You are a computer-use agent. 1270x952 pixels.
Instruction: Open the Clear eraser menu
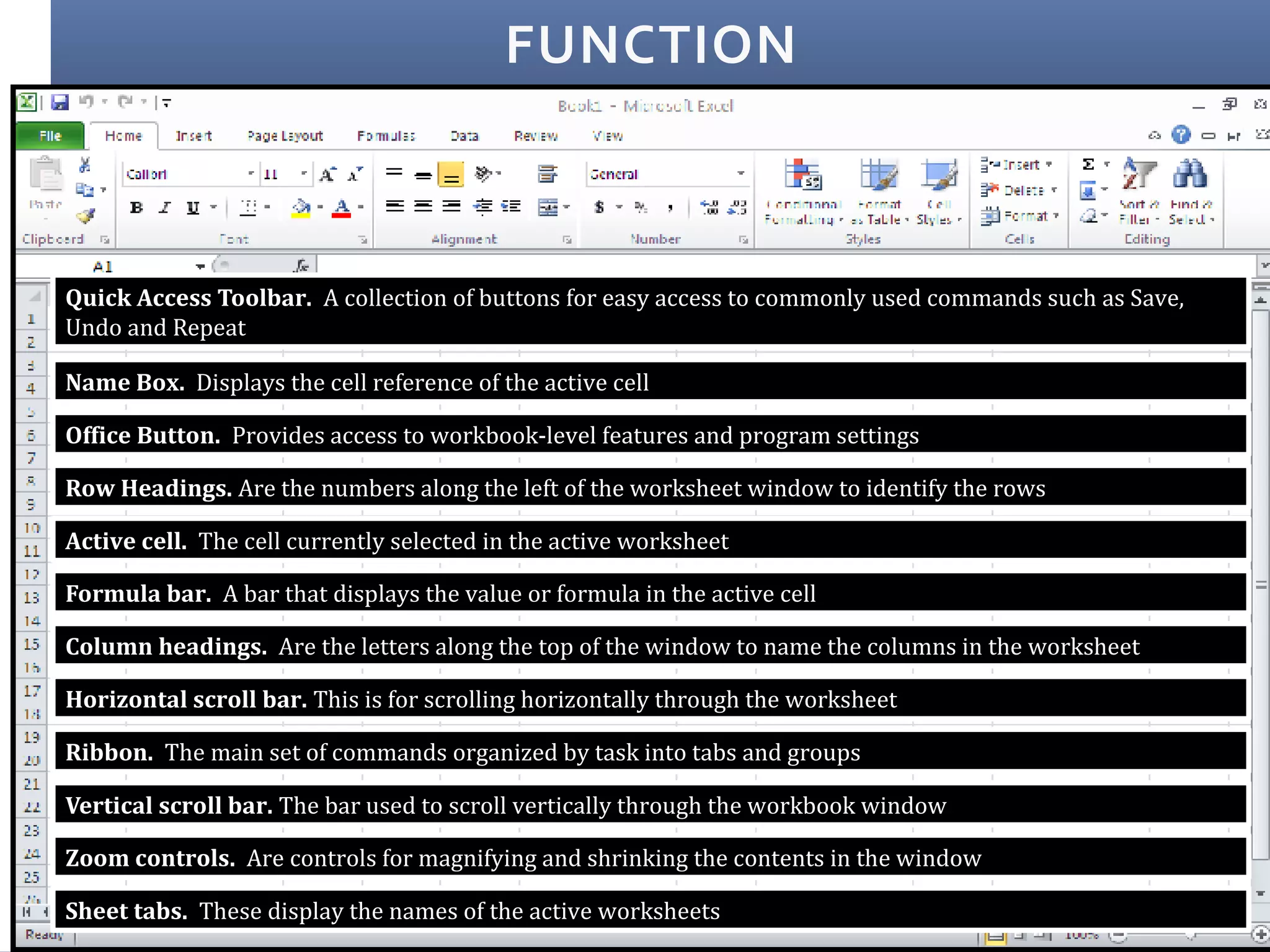1093,216
